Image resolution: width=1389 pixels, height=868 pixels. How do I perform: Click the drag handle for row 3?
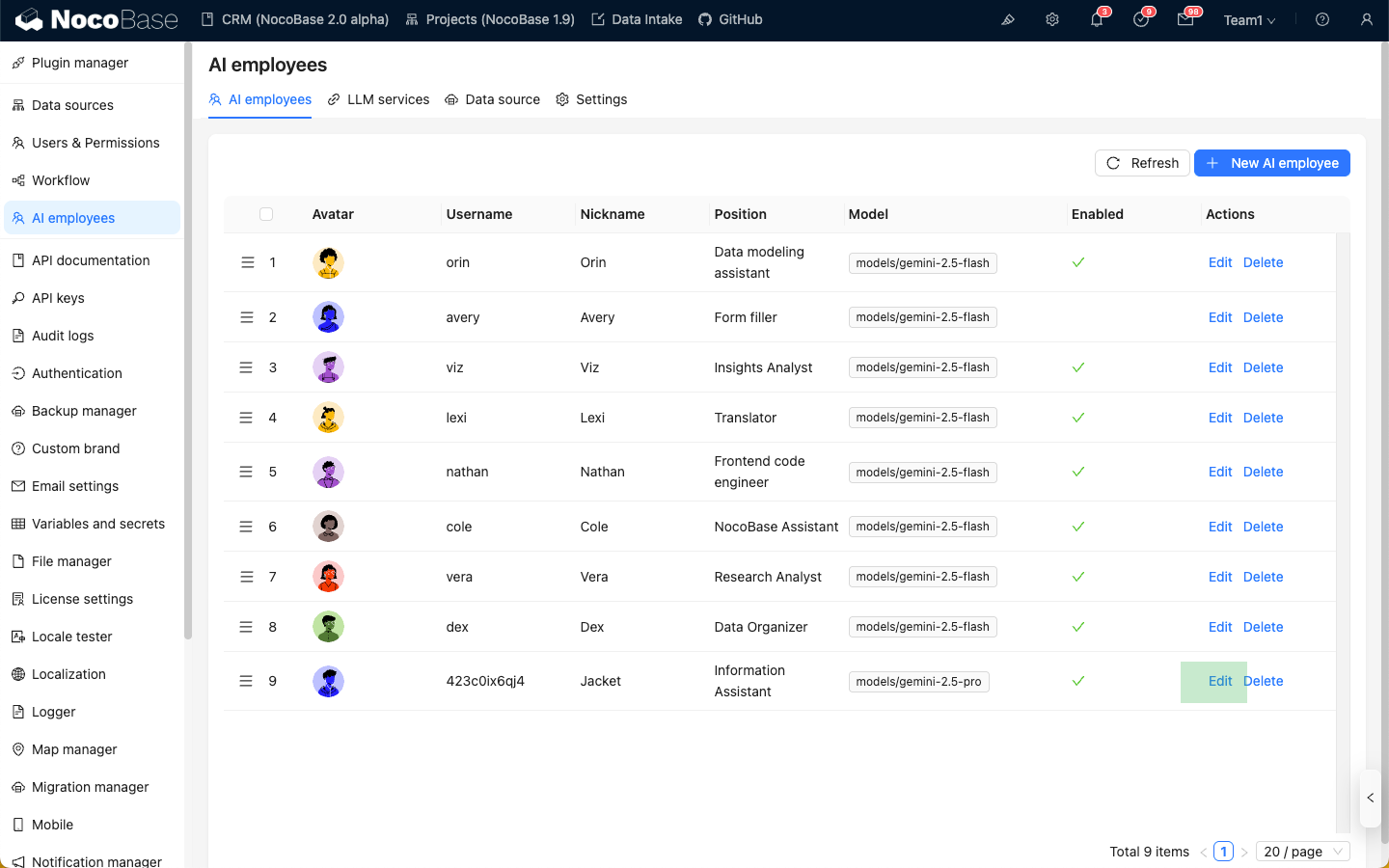pos(246,367)
